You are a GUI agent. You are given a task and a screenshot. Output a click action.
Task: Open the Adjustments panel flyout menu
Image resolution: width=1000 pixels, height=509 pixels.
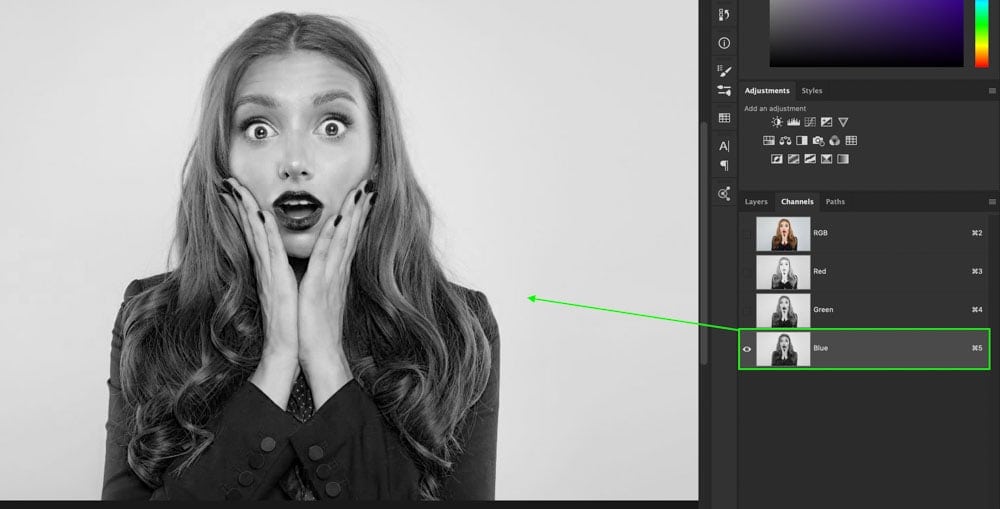[x=992, y=91]
